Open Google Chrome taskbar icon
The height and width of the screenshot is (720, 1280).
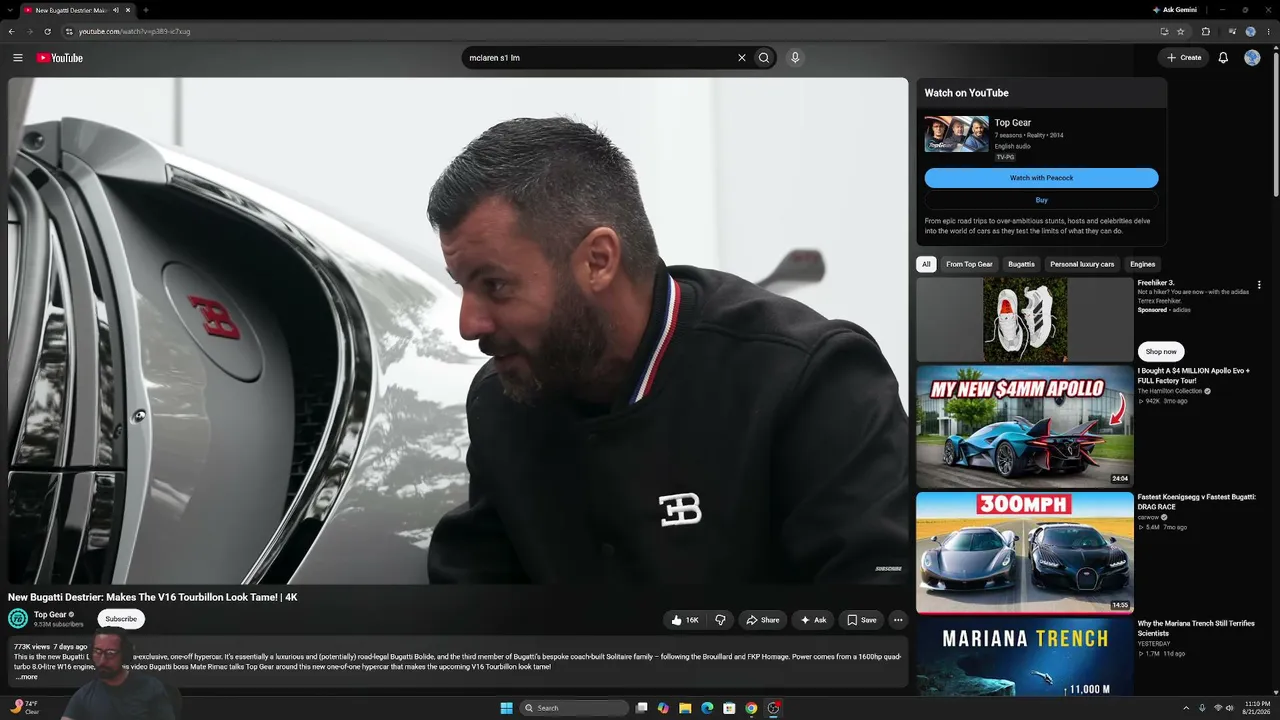(x=751, y=708)
